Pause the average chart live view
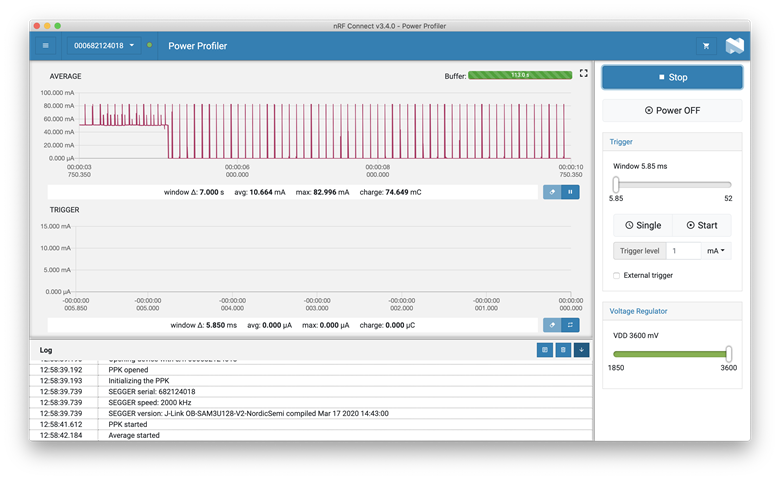779x479 pixels. [570, 192]
